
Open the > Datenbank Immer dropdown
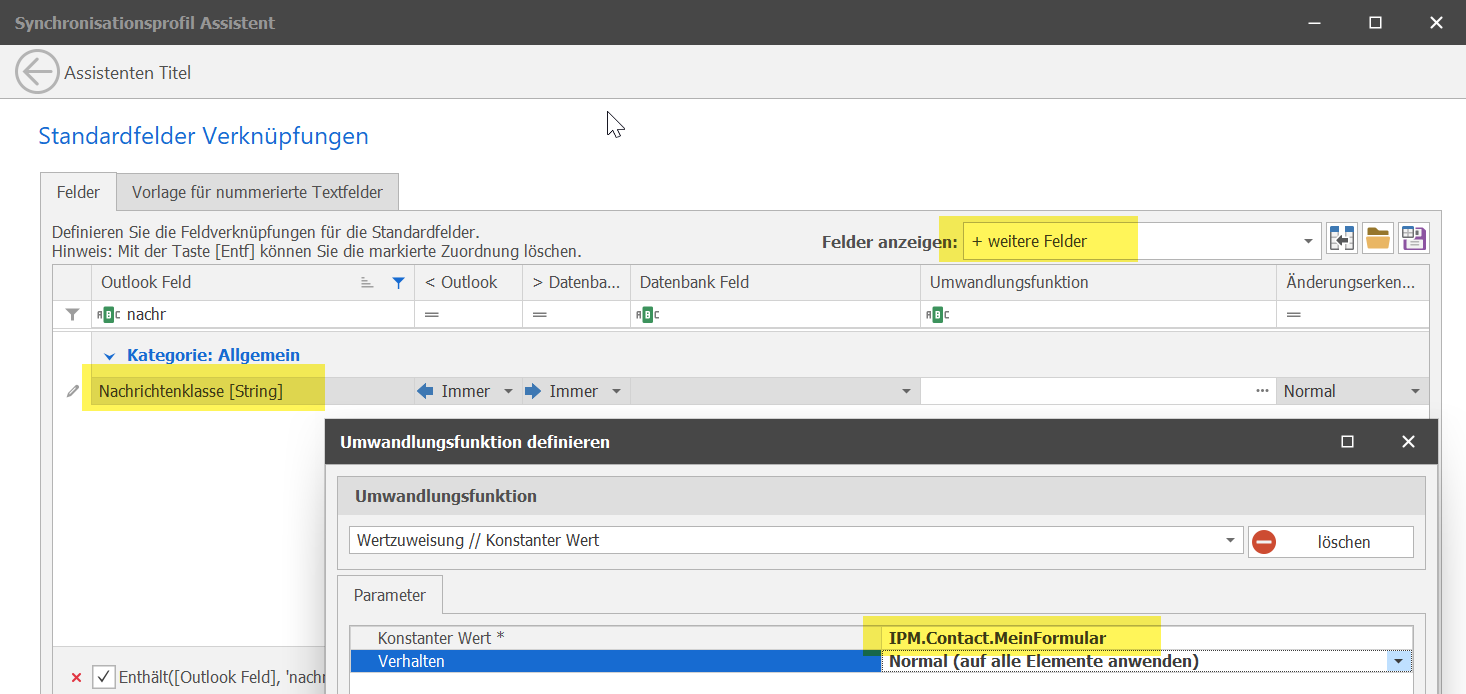click(x=616, y=392)
